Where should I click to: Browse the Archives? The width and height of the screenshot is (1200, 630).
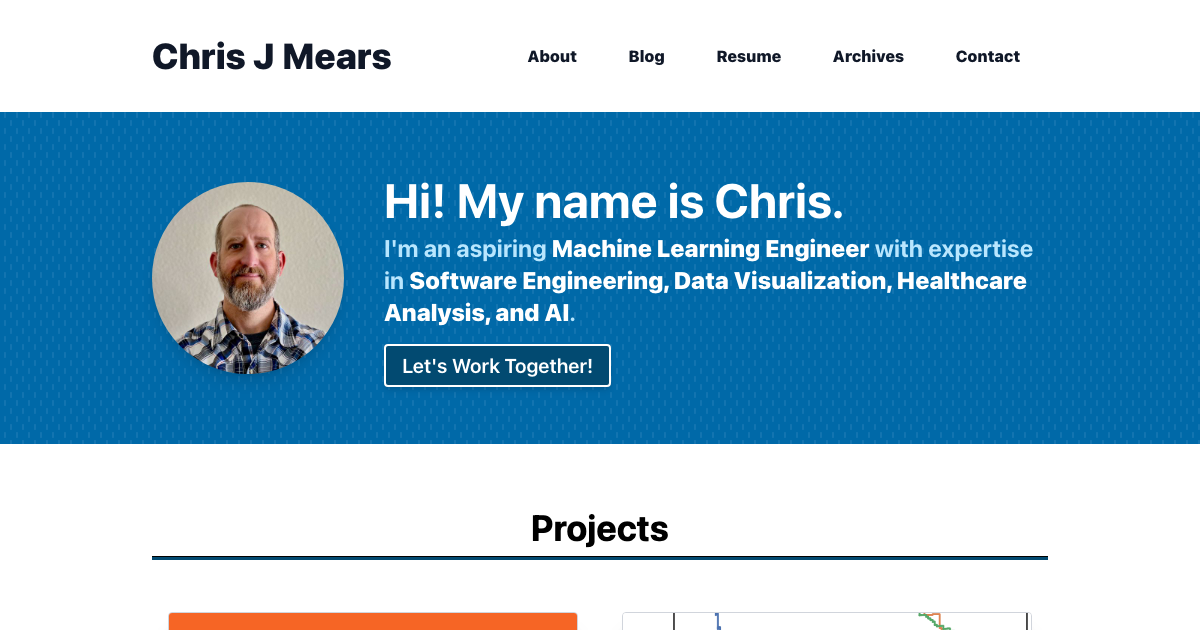click(x=867, y=57)
